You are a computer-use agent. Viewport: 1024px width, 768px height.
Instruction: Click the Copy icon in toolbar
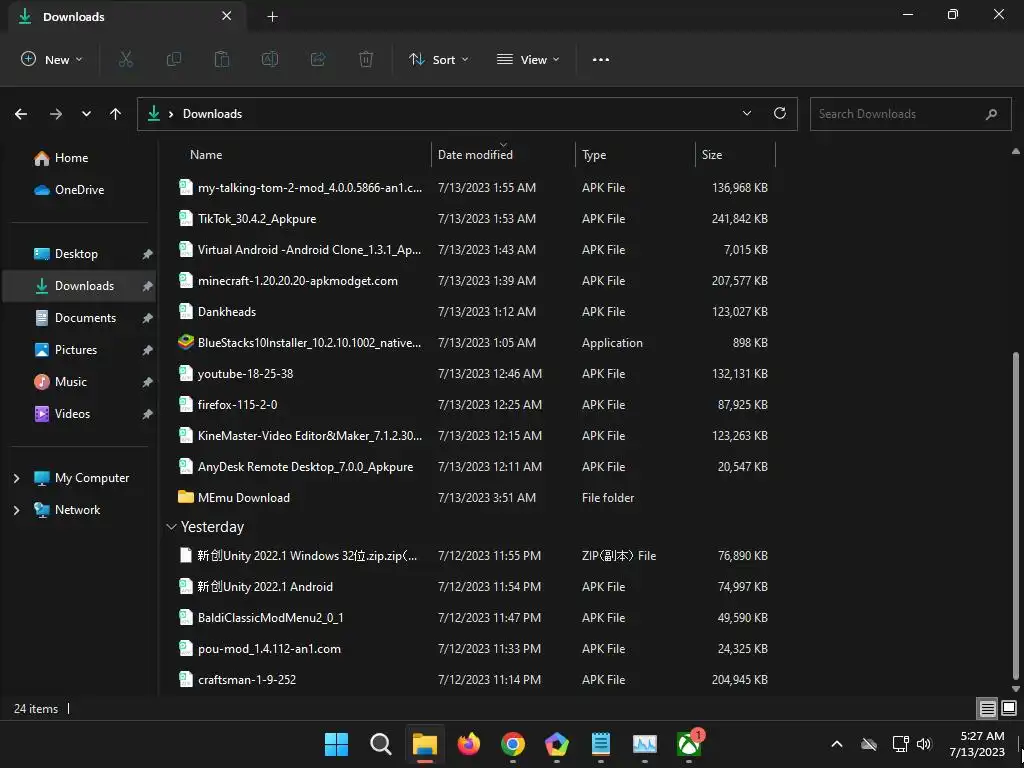[x=174, y=59]
